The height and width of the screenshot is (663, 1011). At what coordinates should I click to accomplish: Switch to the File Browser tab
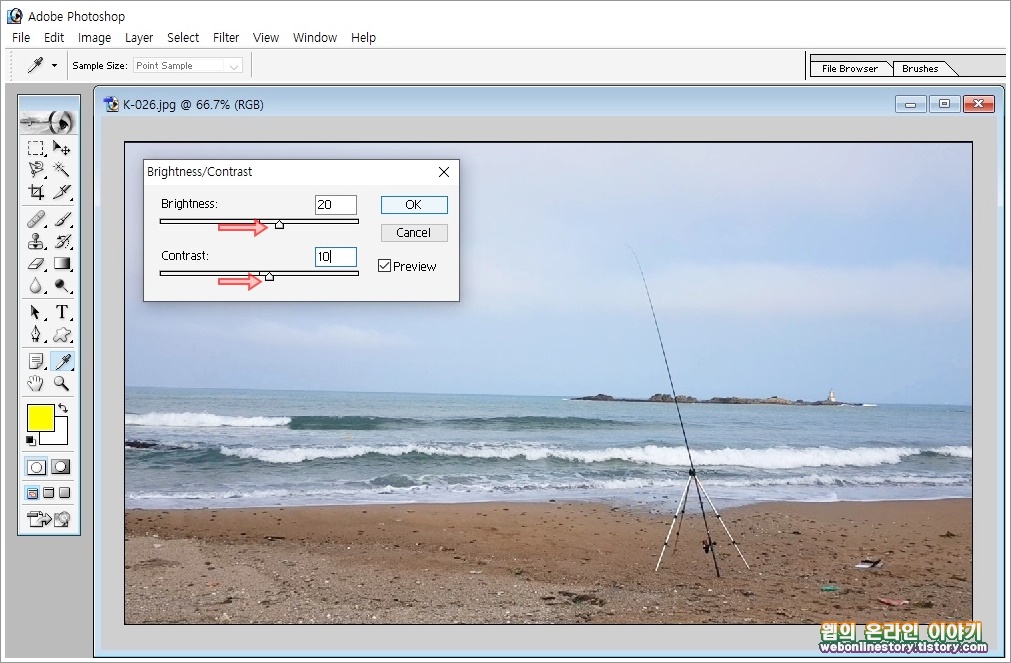pyautogui.click(x=850, y=68)
